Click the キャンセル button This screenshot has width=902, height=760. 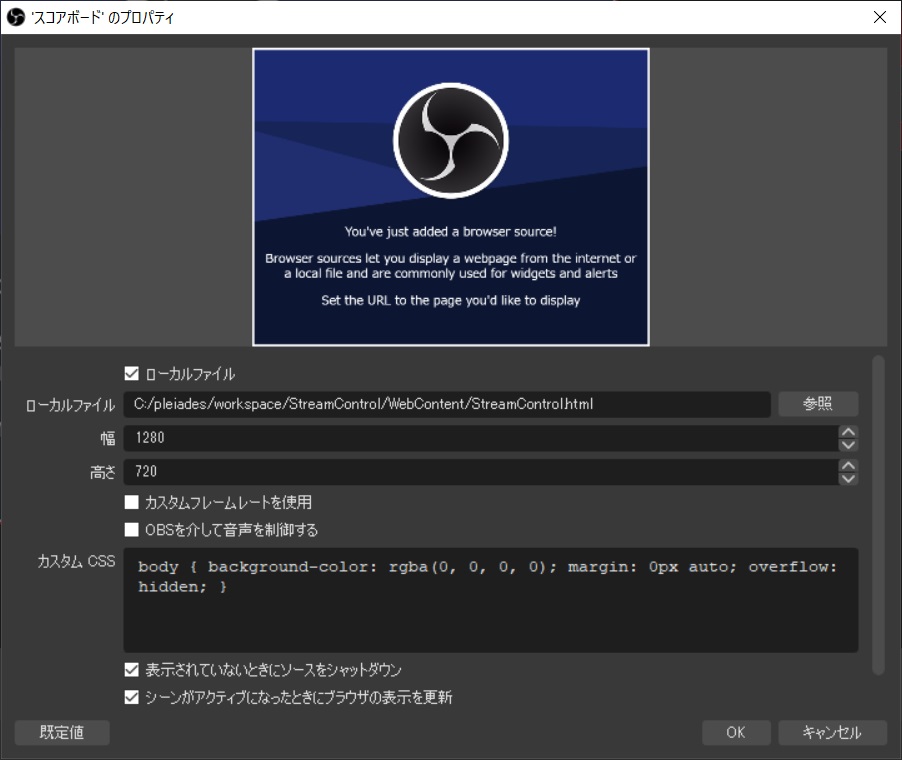click(832, 732)
